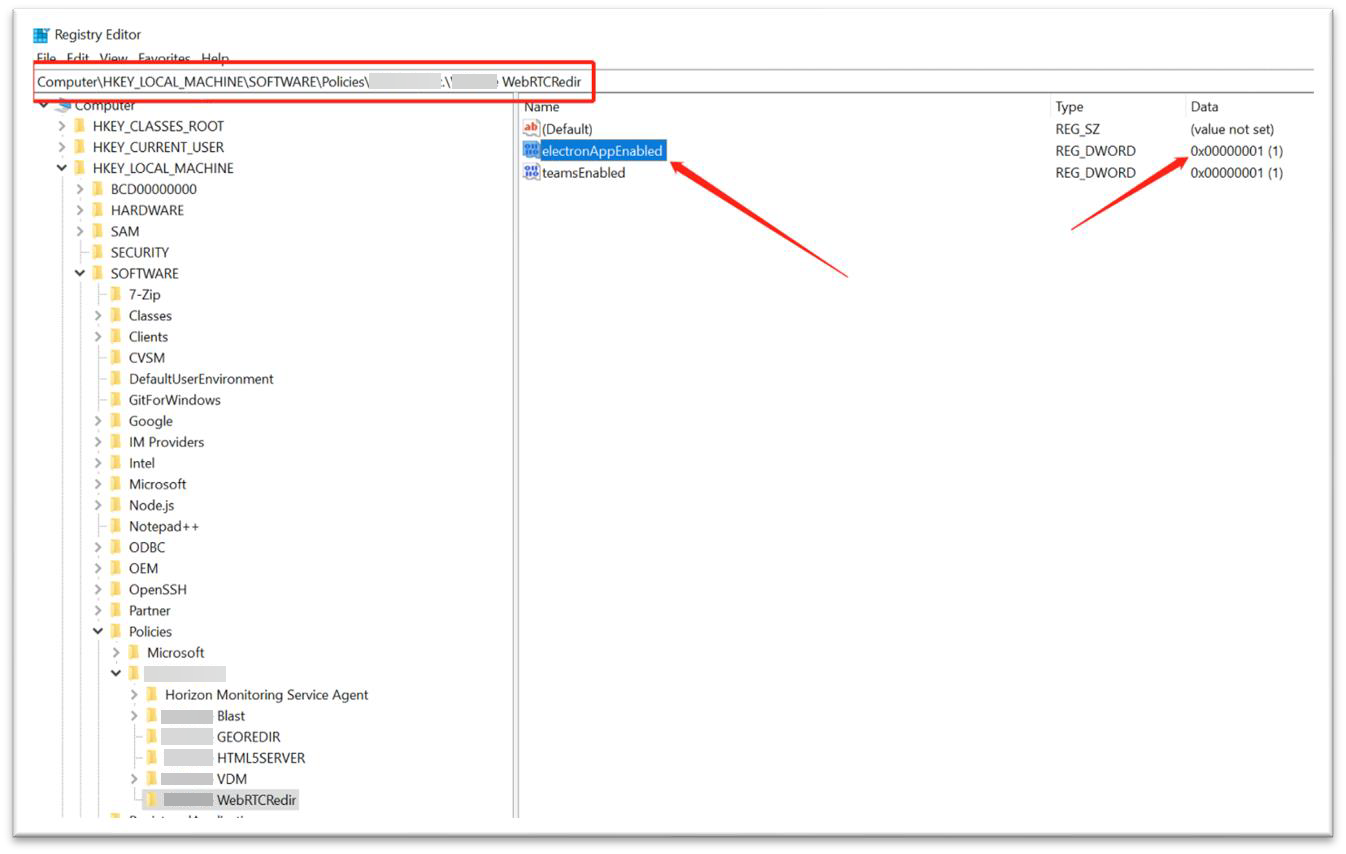Select the HKEY_CURRENT_USER key
1346x854 pixels.
tap(158, 147)
